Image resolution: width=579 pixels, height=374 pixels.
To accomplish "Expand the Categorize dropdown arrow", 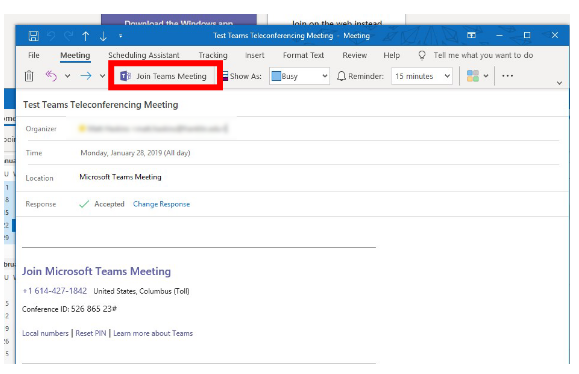I will pyautogui.click(x=486, y=76).
